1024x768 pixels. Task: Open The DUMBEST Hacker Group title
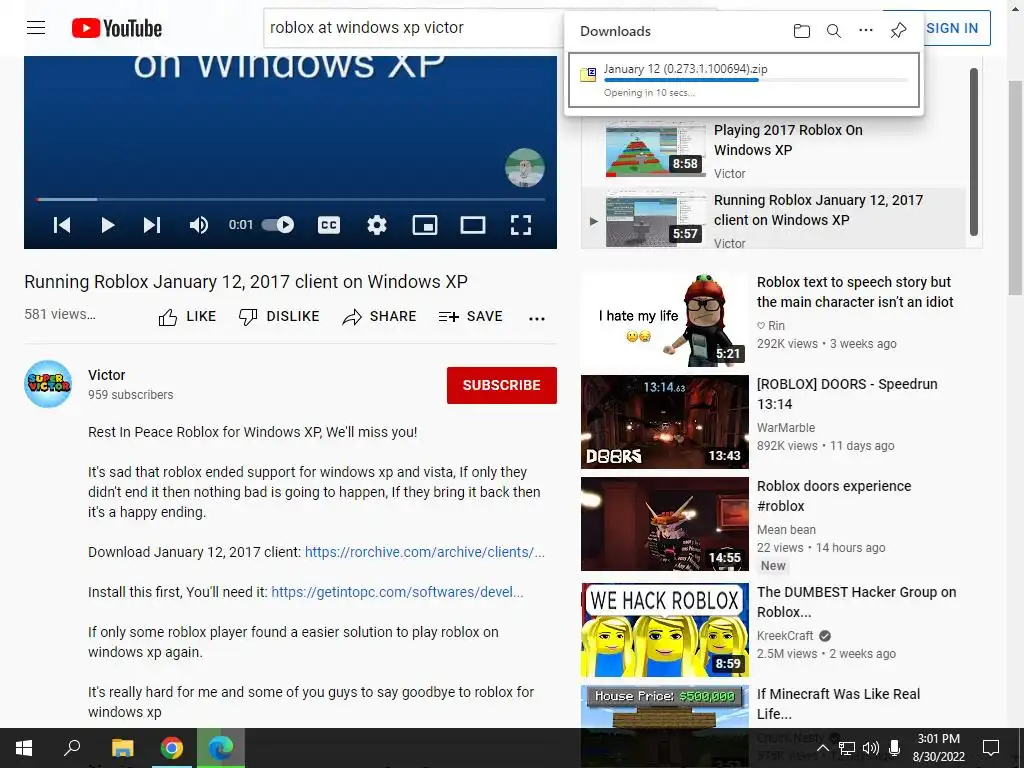point(856,601)
